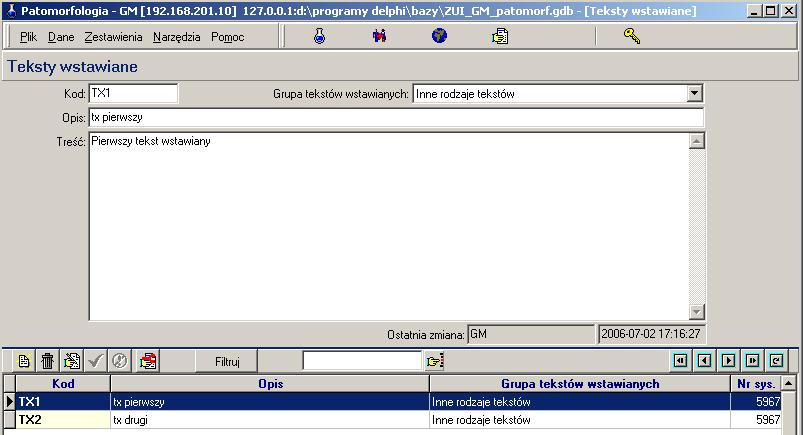The width and height of the screenshot is (803, 435).
Task: Click the two people toolbar icon
Action: pyautogui.click(x=379, y=36)
